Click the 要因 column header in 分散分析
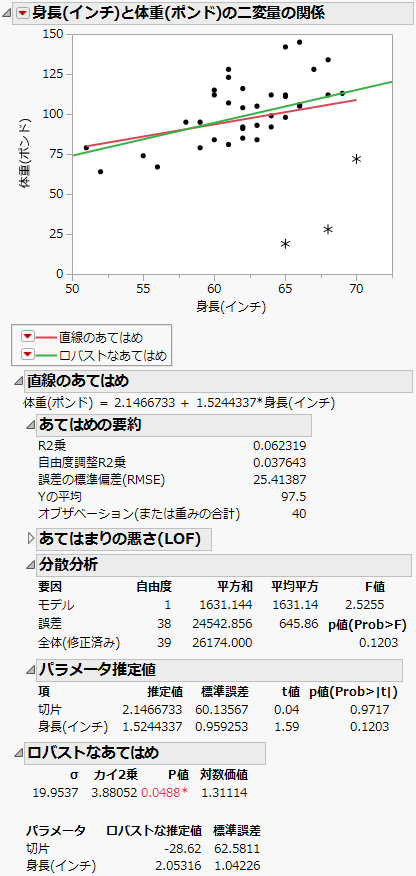 [50, 587]
